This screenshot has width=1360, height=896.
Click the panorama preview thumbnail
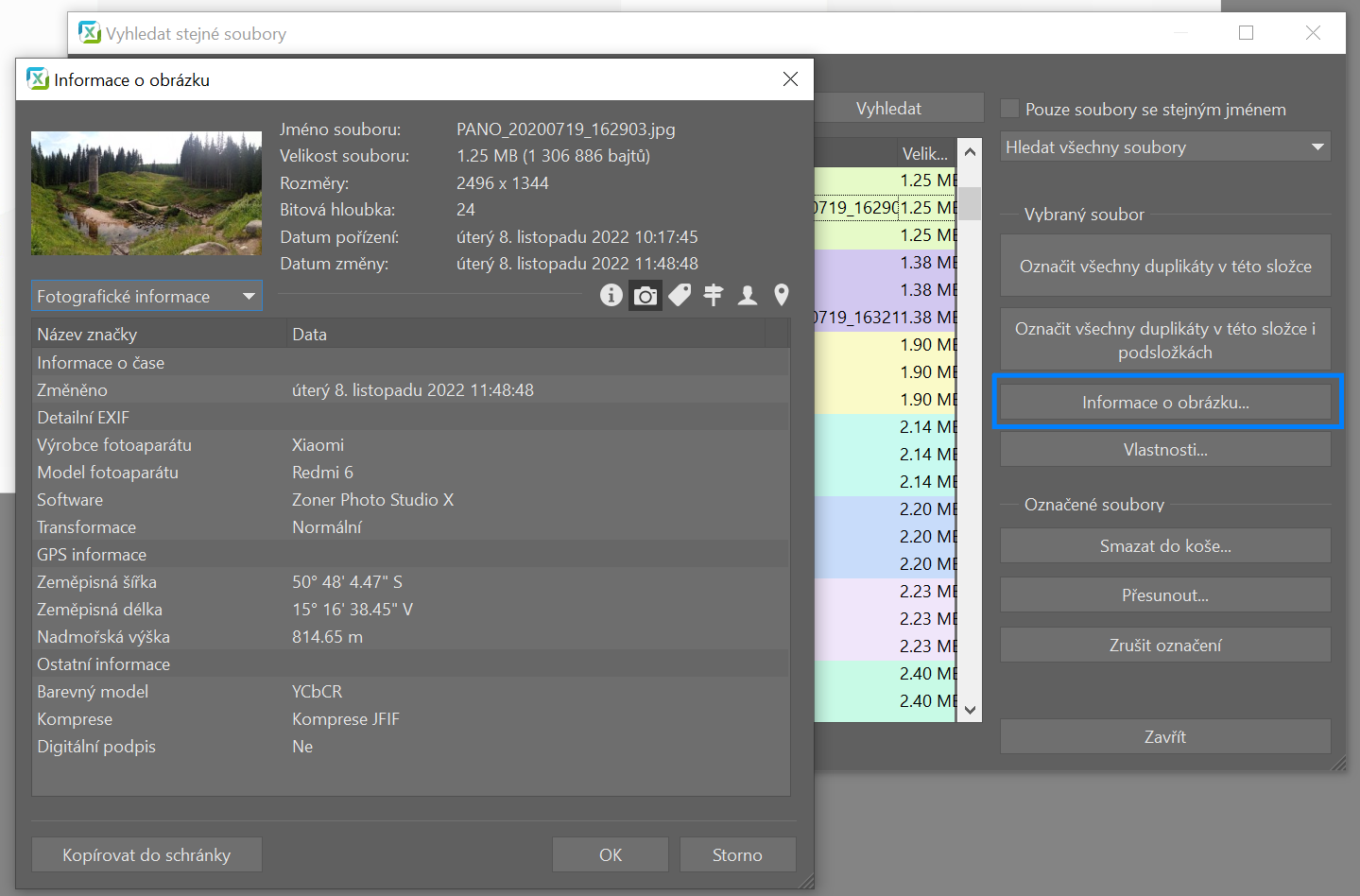(146, 193)
